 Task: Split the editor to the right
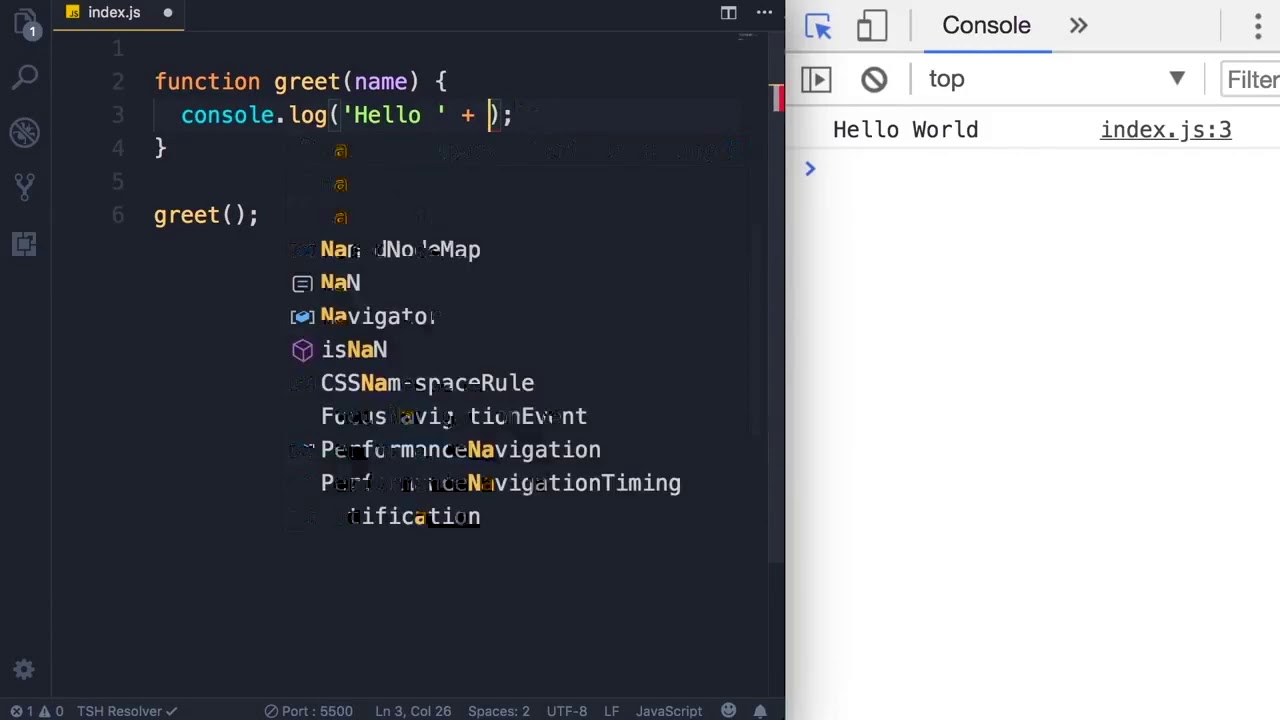coord(729,13)
